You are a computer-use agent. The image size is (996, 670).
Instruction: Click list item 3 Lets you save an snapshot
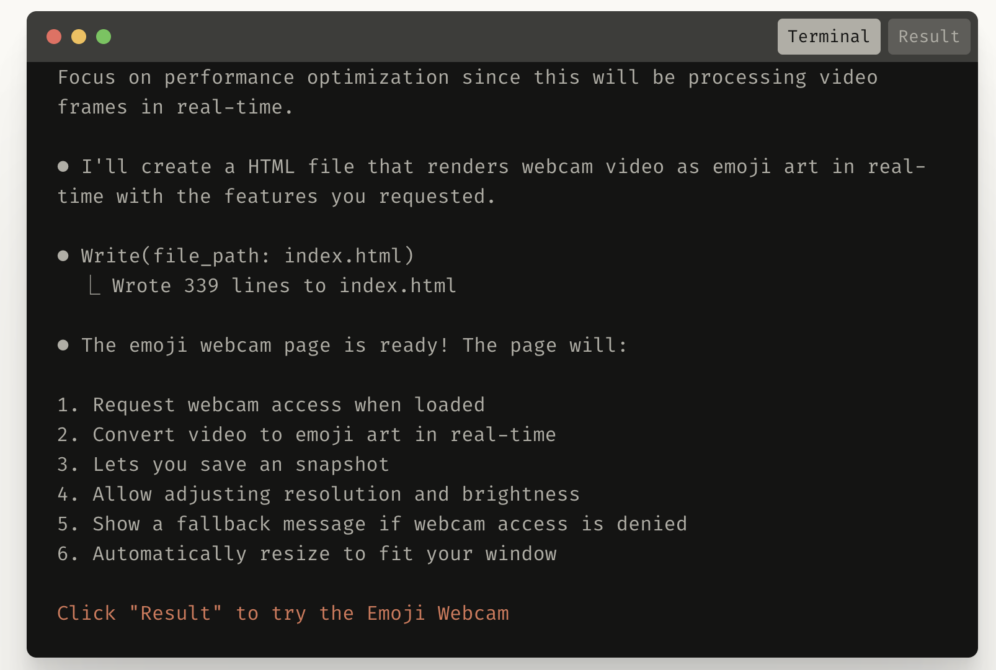click(223, 465)
